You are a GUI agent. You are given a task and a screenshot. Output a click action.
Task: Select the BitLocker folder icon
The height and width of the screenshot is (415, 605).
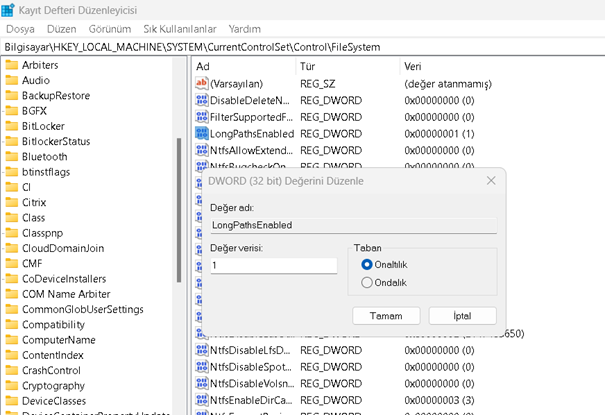pos(12,126)
